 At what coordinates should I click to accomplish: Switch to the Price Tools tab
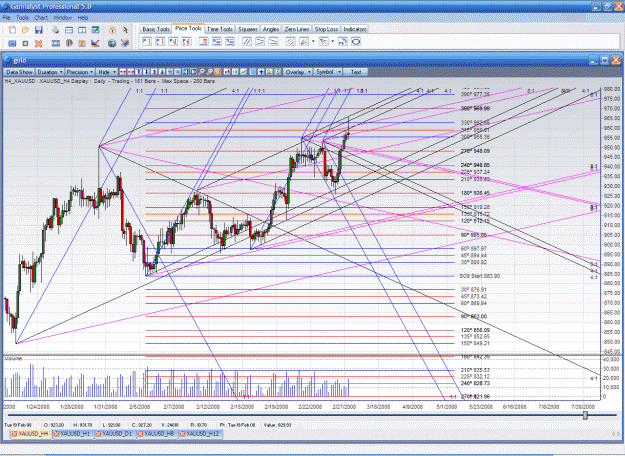(x=188, y=29)
